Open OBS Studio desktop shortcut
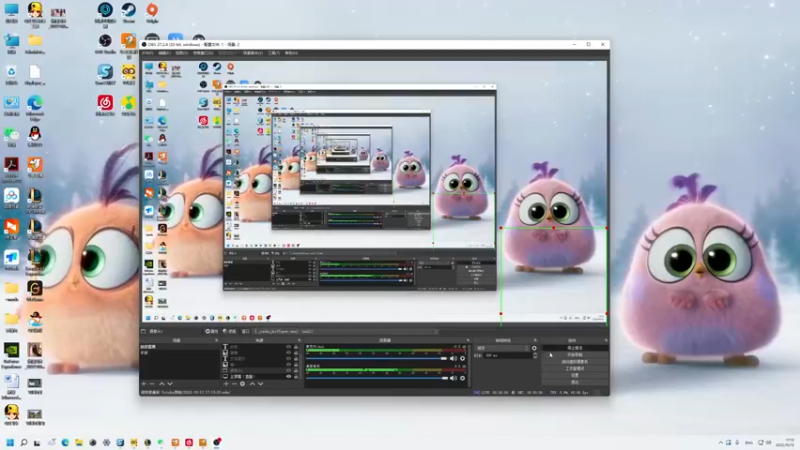 pyautogui.click(x=105, y=44)
